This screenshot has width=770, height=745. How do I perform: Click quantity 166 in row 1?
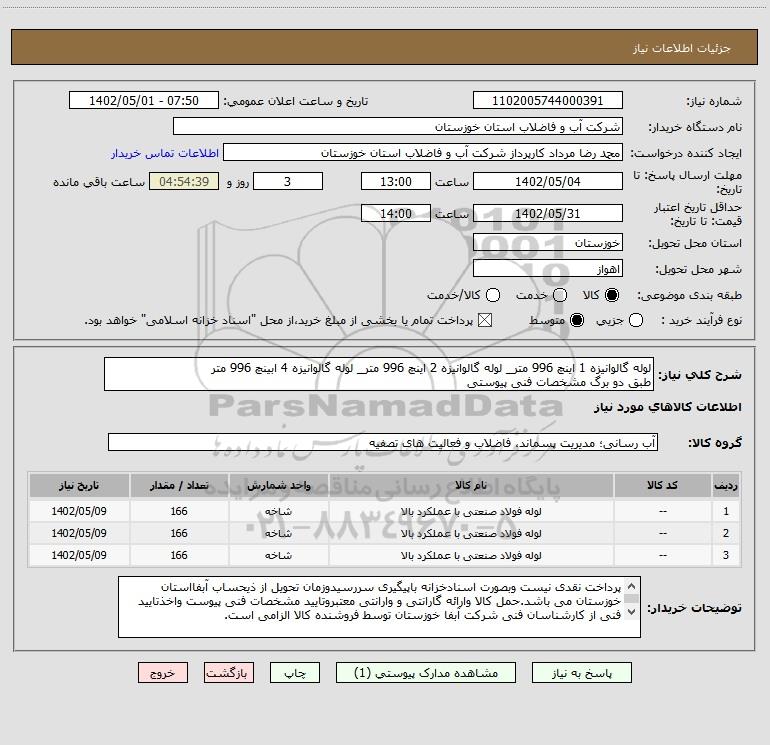(x=179, y=511)
